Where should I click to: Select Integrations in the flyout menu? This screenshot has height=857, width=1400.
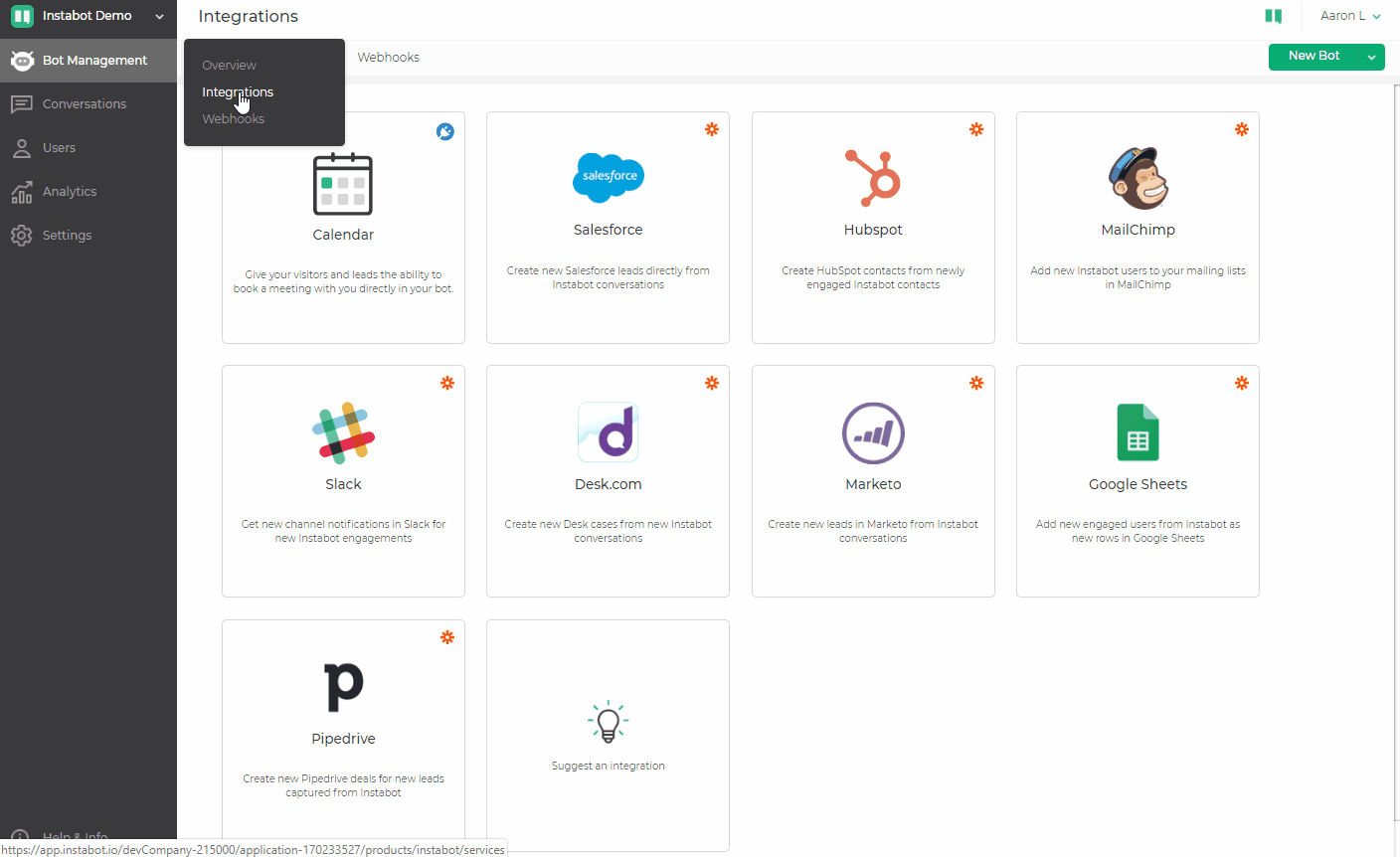pos(238,92)
